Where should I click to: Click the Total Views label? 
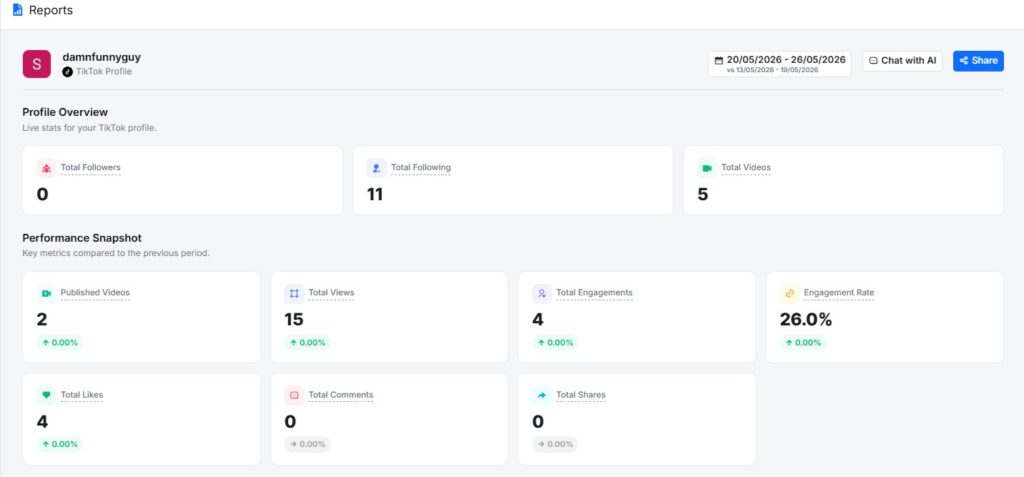click(331, 293)
